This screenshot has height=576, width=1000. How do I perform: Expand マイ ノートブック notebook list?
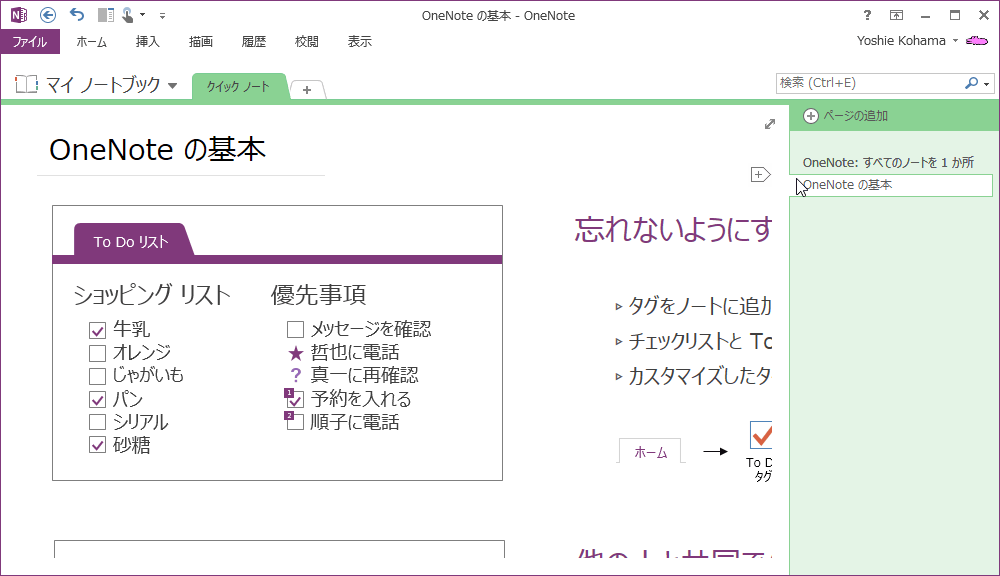[172, 85]
